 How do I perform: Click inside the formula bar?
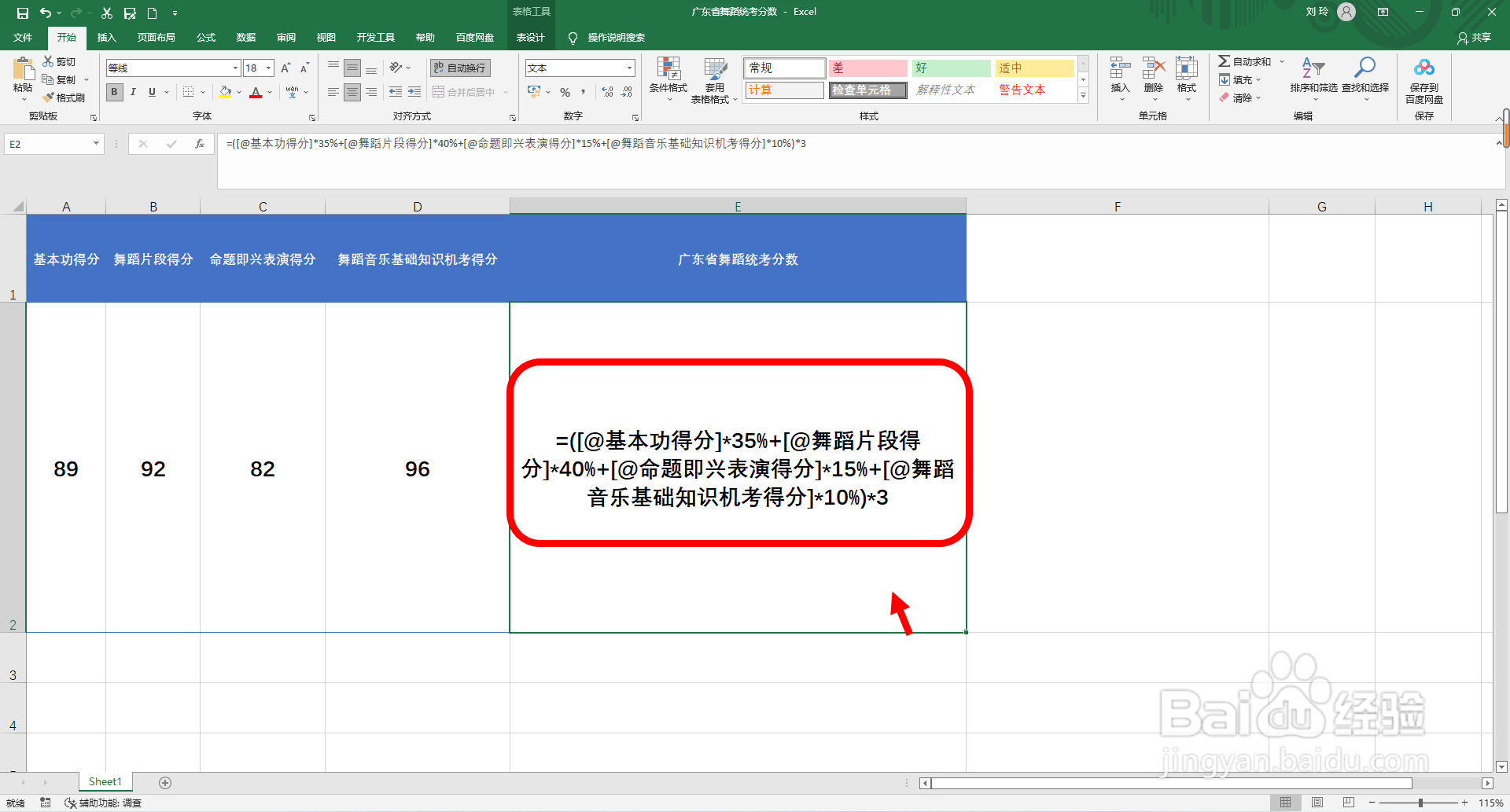[x=551, y=144]
